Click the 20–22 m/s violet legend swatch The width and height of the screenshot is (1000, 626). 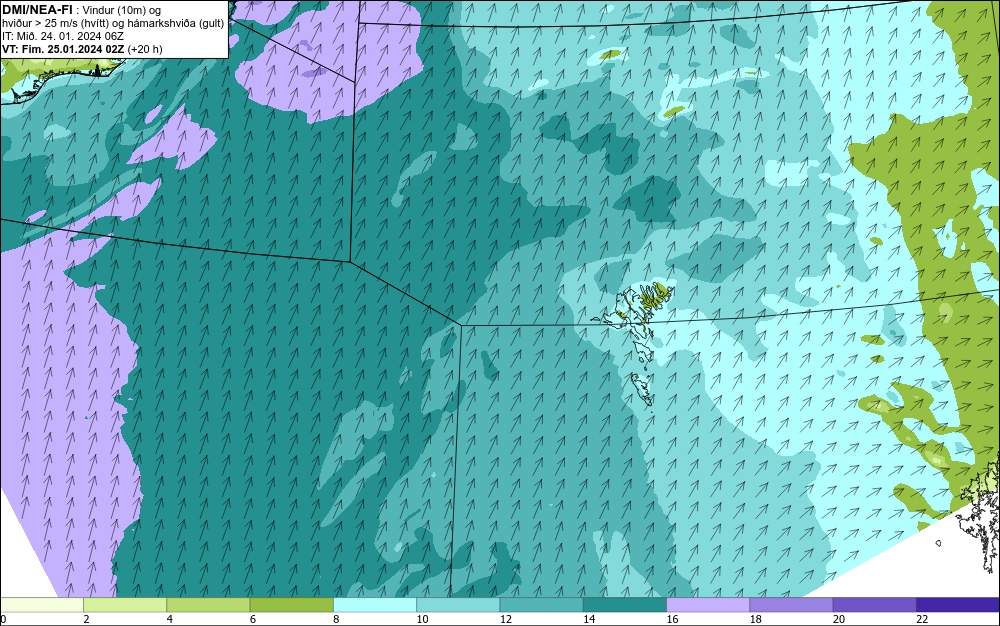click(x=874, y=605)
